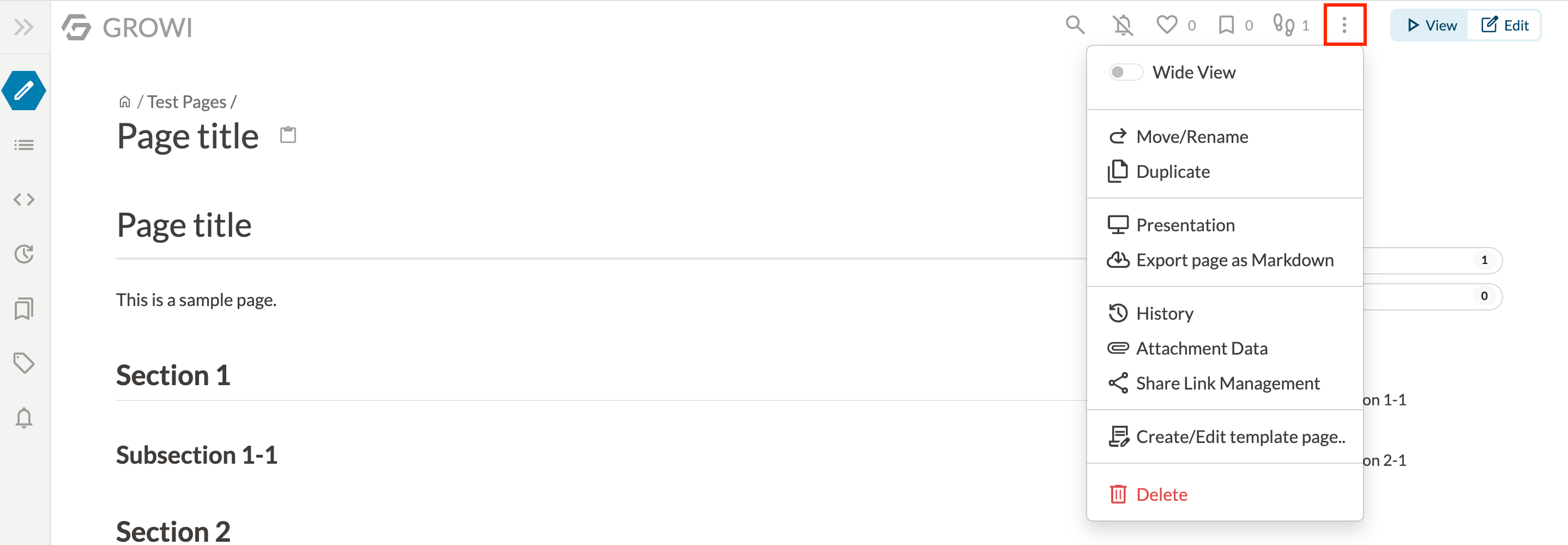The height and width of the screenshot is (545, 1568).
Task: Click the blue pencil create page icon
Action: click(x=24, y=91)
